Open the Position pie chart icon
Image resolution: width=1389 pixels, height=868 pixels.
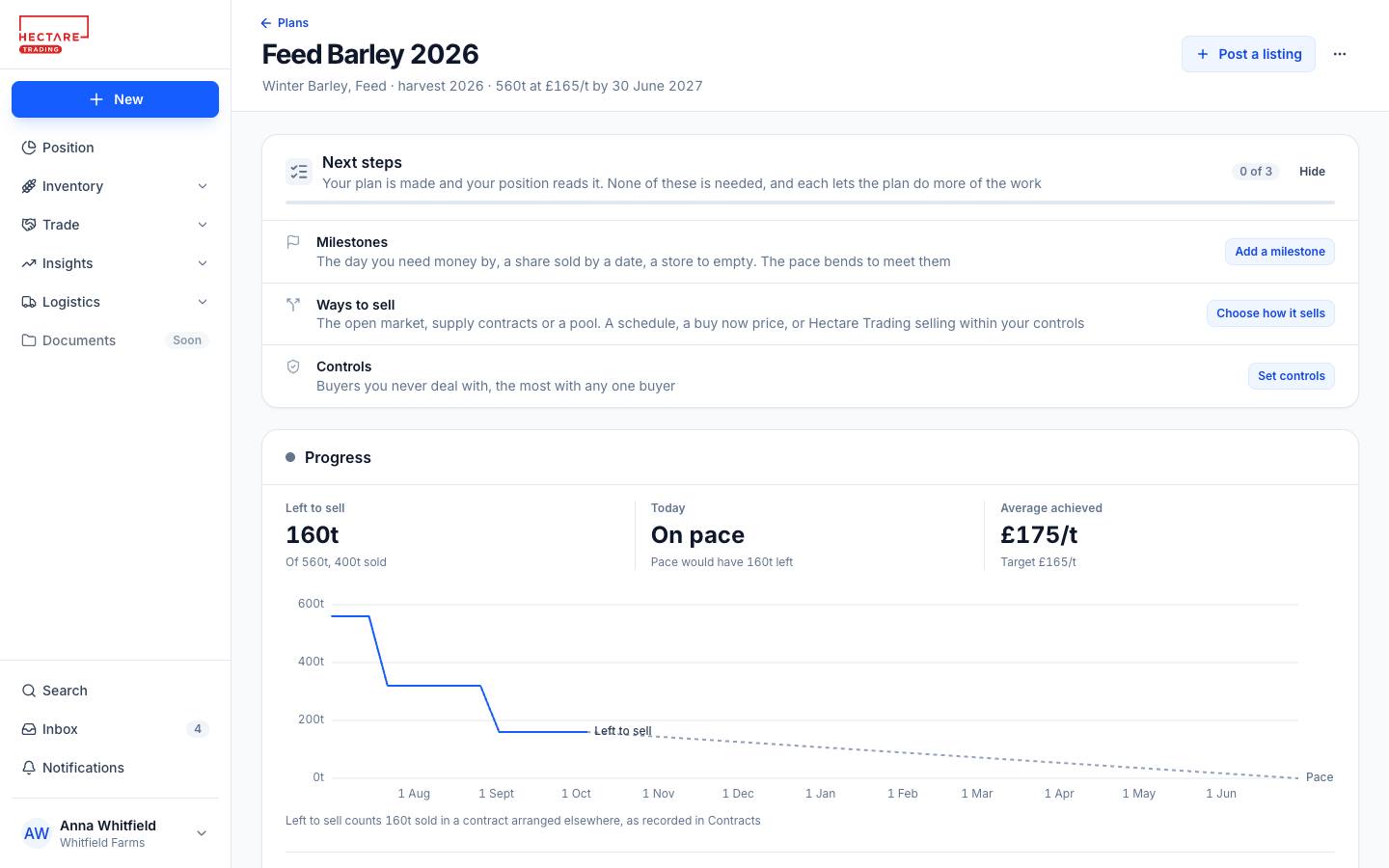tap(29, 148)
